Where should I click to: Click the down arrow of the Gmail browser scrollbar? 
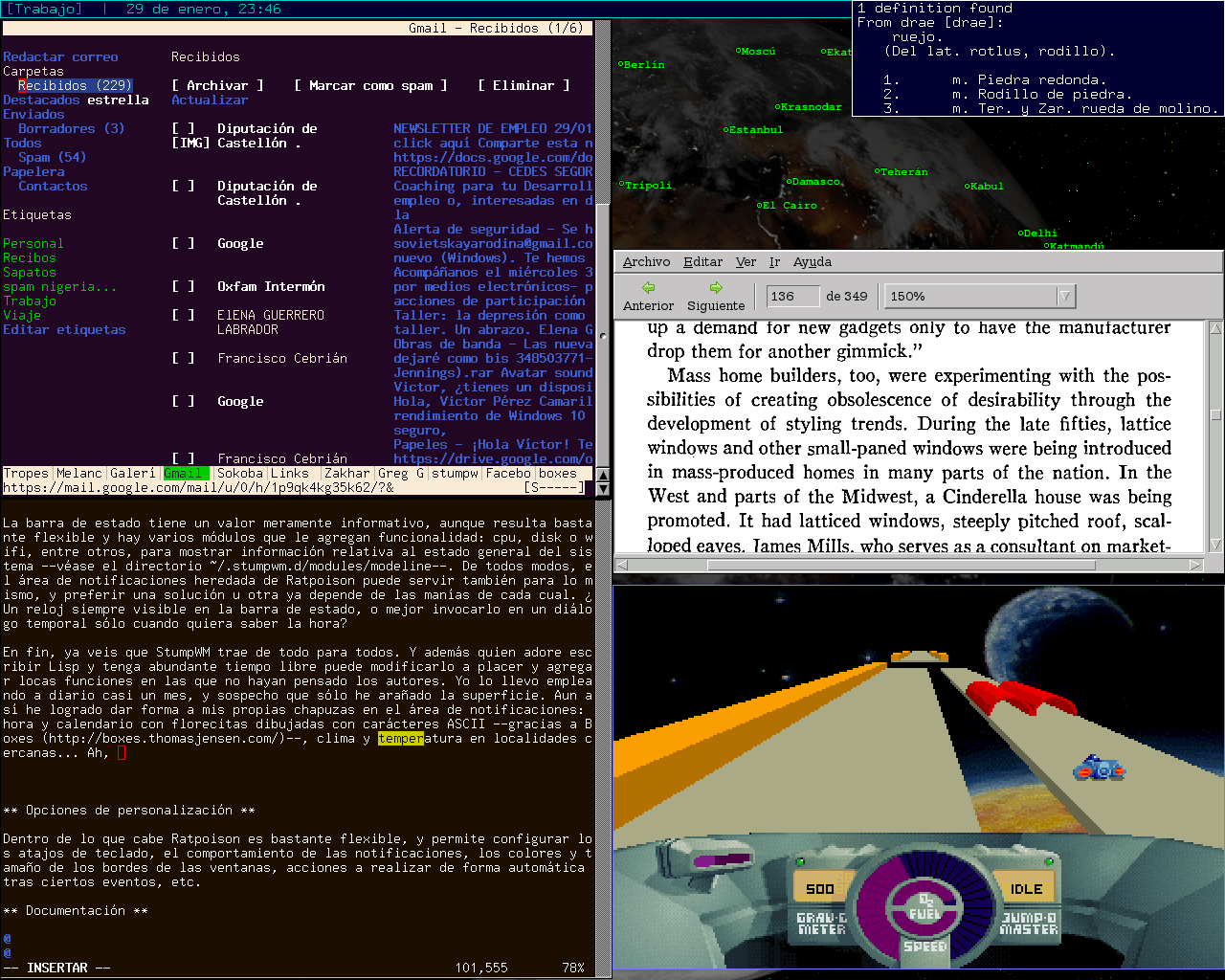coord(603,489)
